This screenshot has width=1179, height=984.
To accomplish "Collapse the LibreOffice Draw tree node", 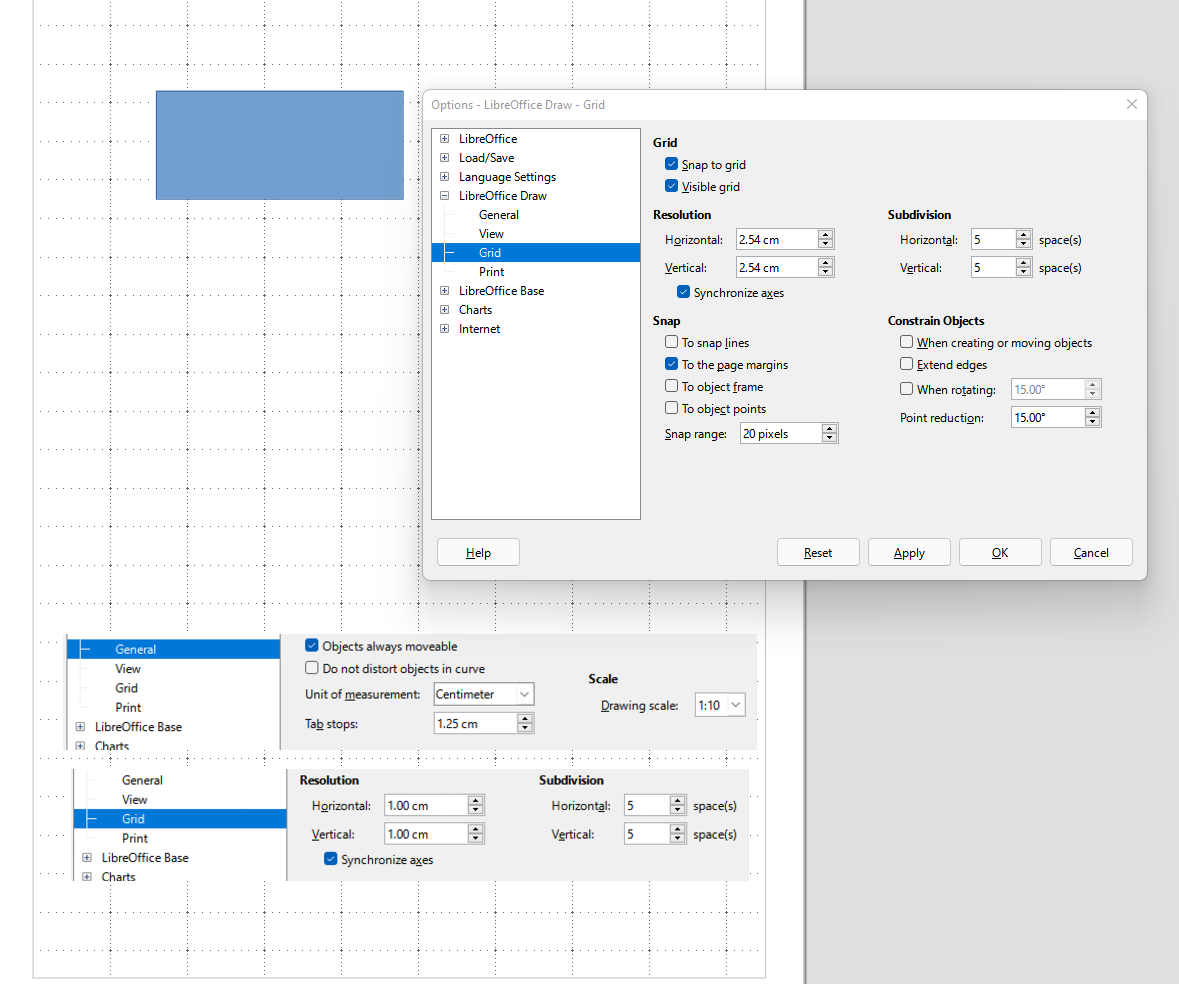I will click(x=444, y=195).
